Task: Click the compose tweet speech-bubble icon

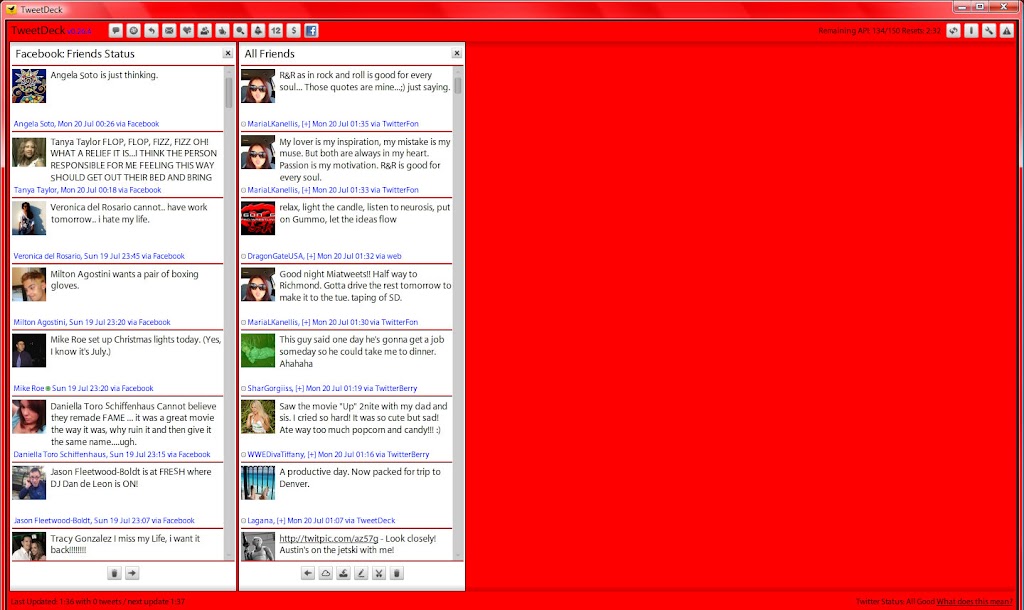Action: [x=116, y=31]
